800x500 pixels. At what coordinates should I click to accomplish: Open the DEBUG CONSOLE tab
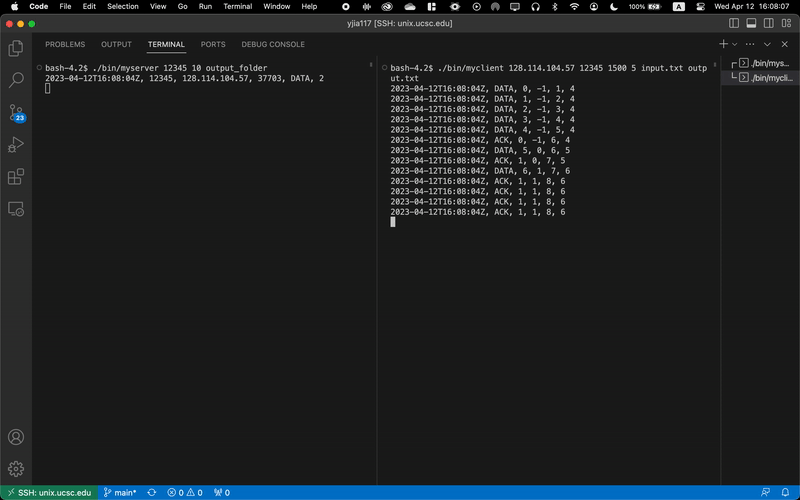tap(273, 44)
